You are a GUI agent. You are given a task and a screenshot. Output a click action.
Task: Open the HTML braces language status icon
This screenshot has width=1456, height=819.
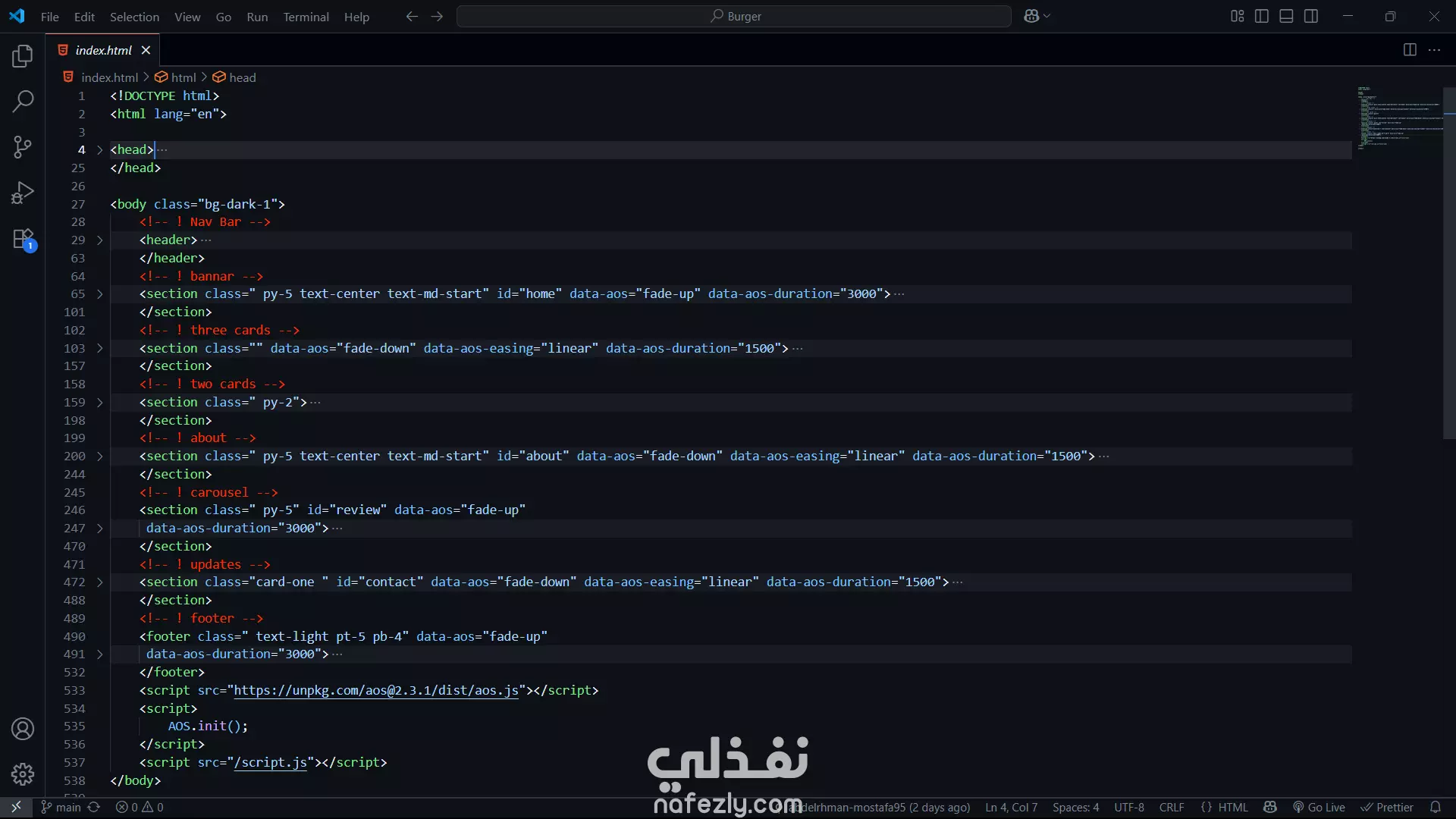[1206, 807]
